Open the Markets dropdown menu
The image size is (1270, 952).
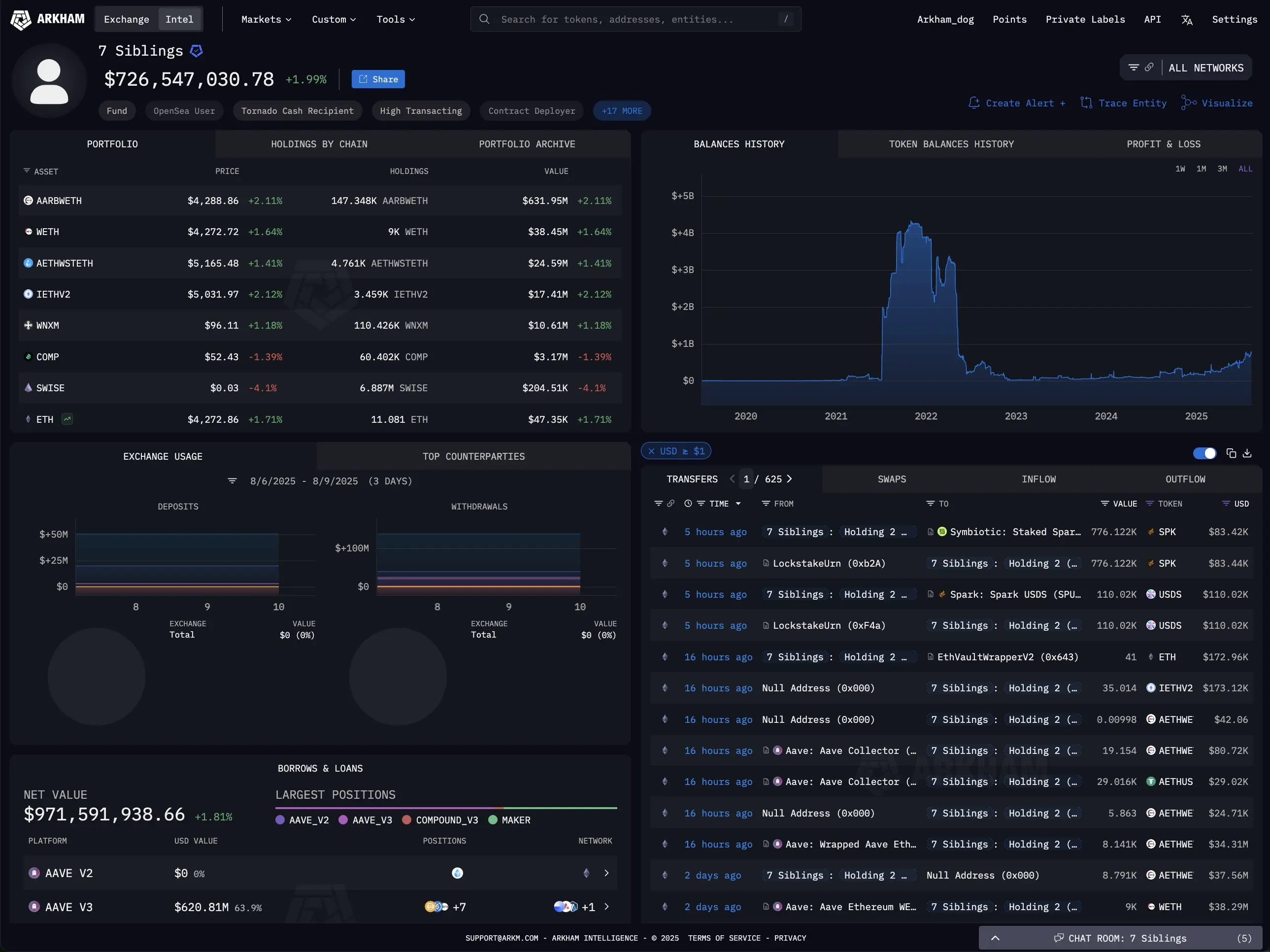[267, 19]
